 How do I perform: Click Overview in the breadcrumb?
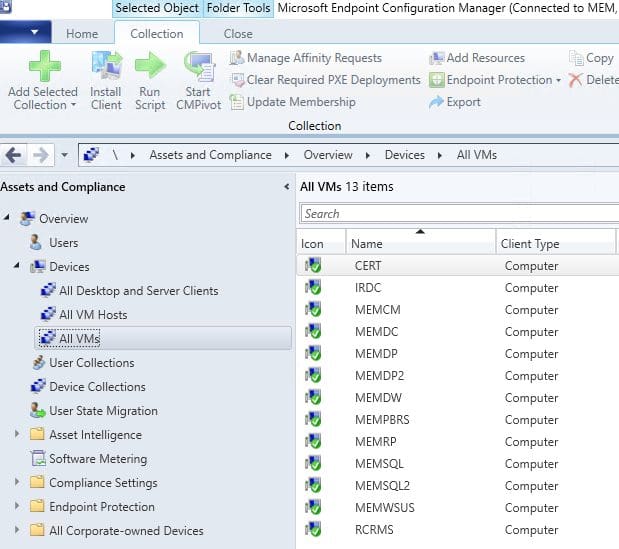coord(328,155)
